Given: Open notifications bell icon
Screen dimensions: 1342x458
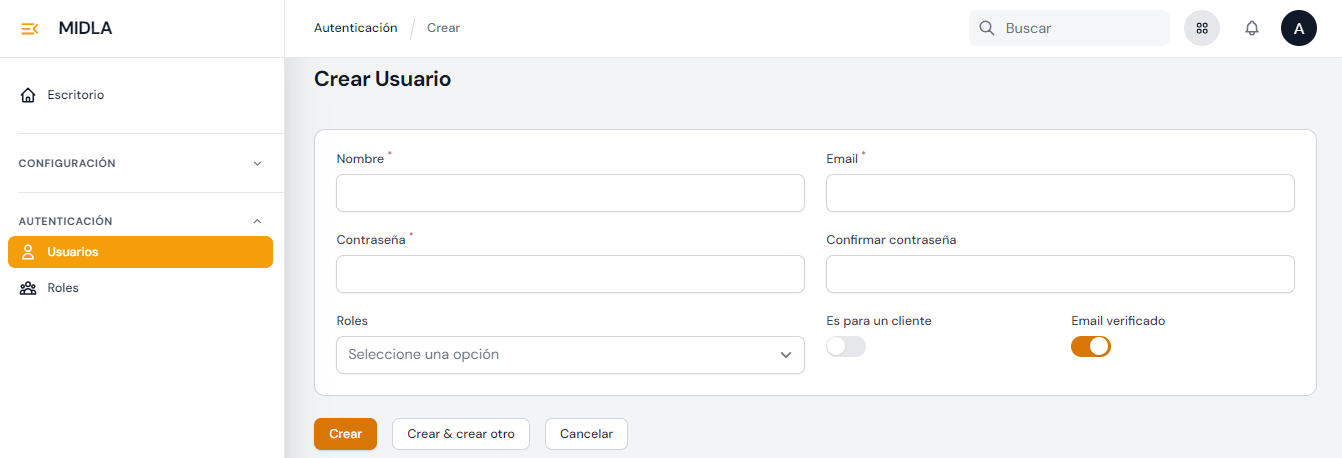Looking at the screenshot, I should pyautogui.click(x=1251, y=28).
